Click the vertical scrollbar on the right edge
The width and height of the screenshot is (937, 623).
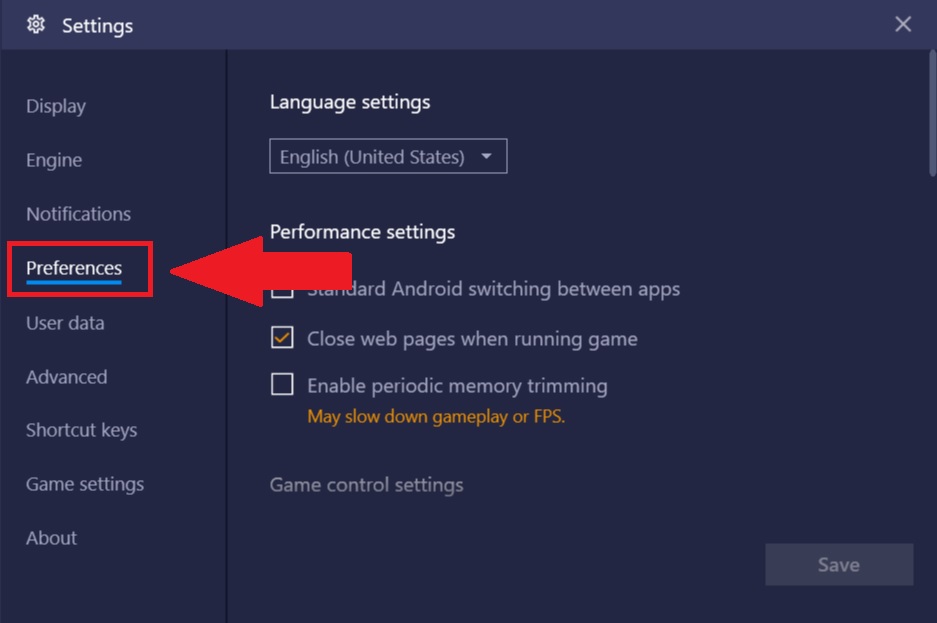[x=932, y=113]
